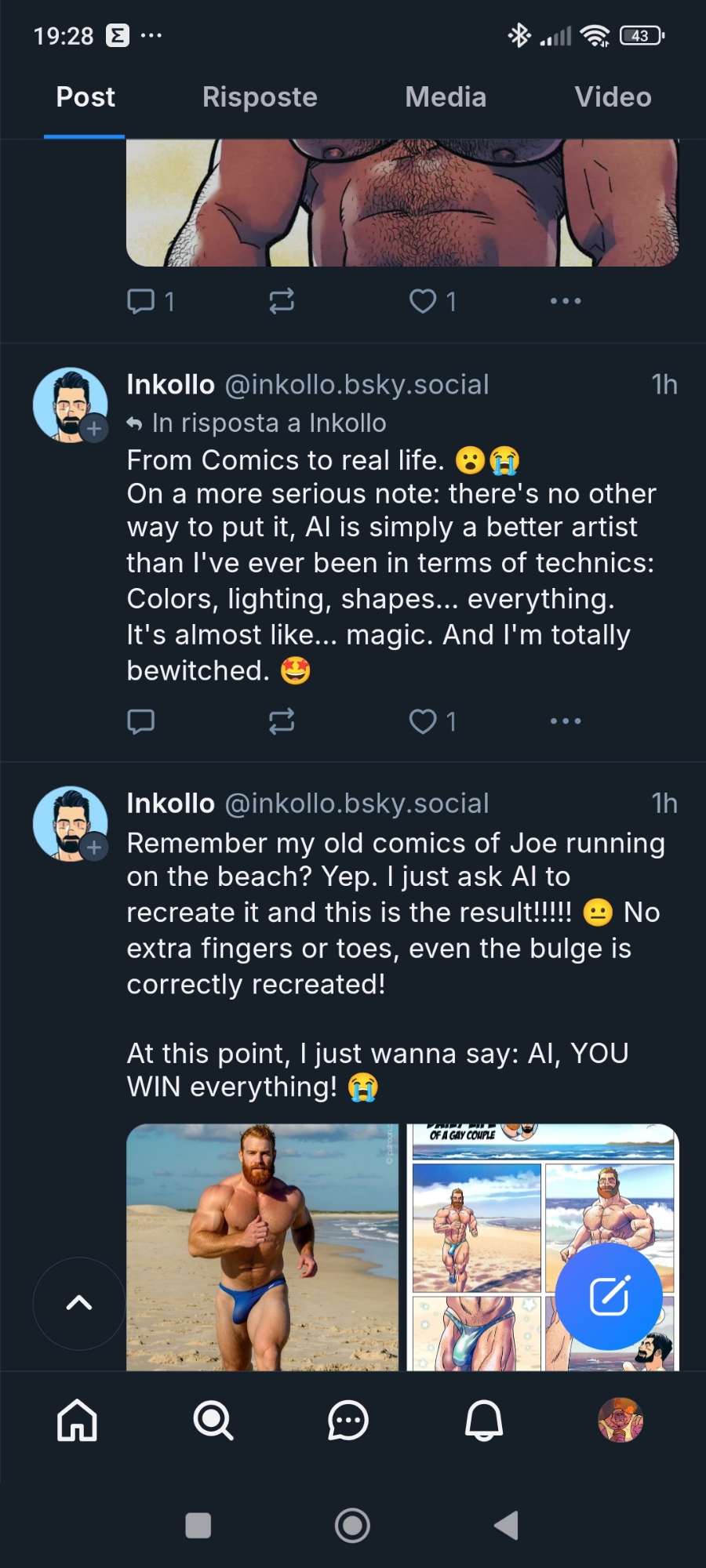This screenshot has height=1568, width=706.
Task: Like the top image post with one like
Action: 424,301
